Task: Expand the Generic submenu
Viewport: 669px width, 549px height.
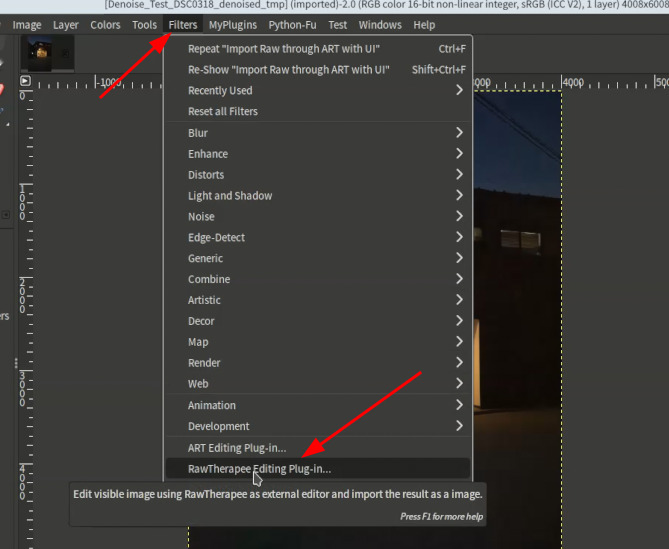Action: point(318,259)
